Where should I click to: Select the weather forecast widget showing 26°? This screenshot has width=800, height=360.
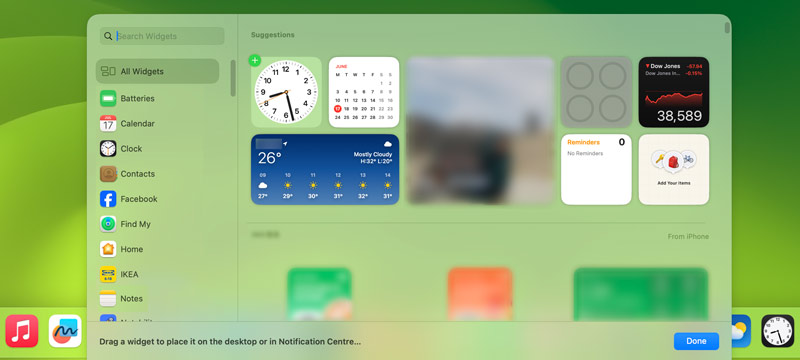coord(325,169)
